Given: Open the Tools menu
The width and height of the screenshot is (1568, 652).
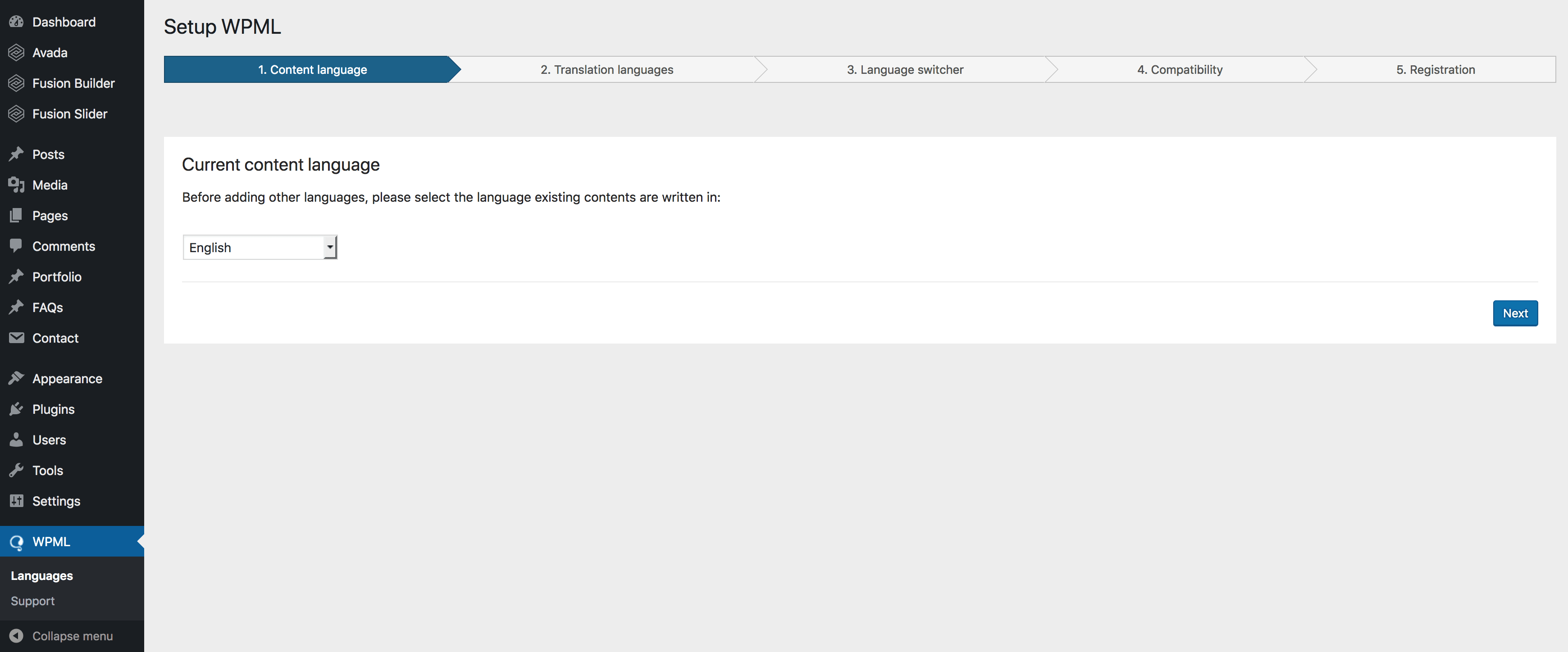Looking at the screenshot, I should click(72, 470).
